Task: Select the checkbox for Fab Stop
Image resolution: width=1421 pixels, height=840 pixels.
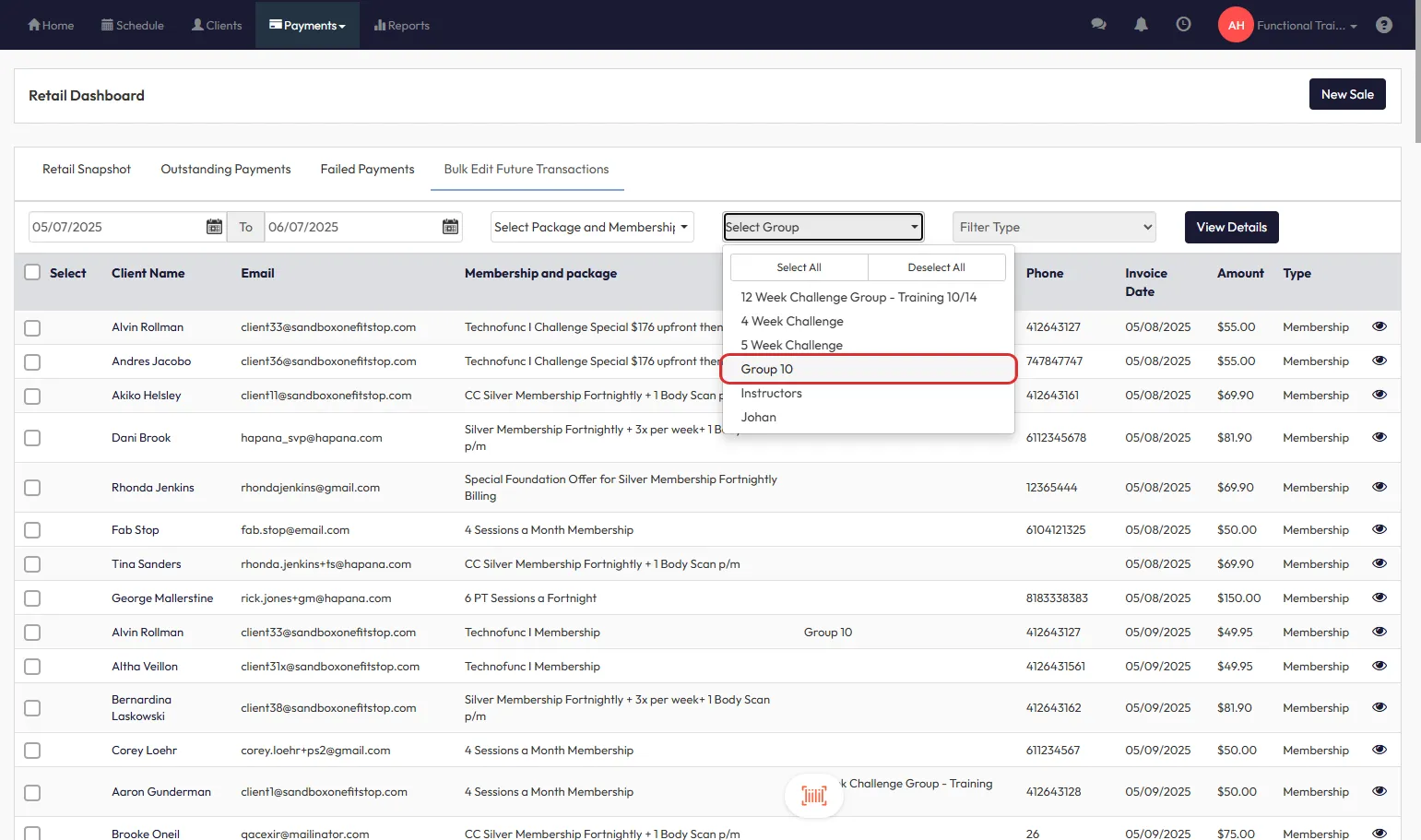Action: (32, 530)
